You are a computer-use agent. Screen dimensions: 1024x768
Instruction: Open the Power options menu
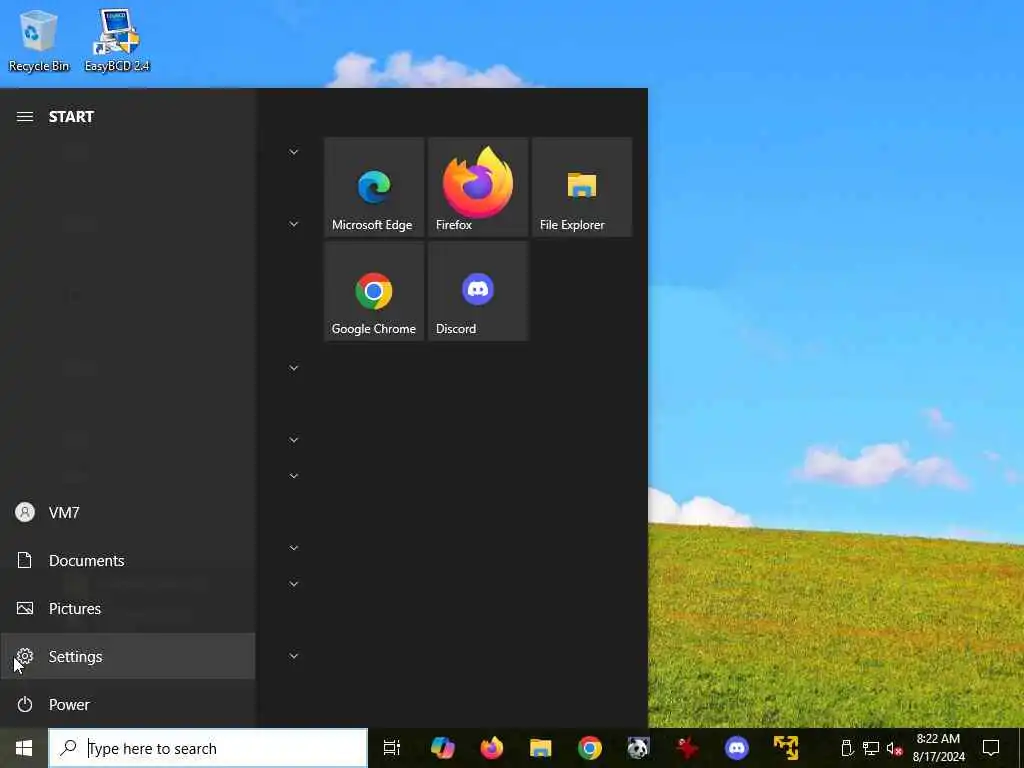click(128, 705)
